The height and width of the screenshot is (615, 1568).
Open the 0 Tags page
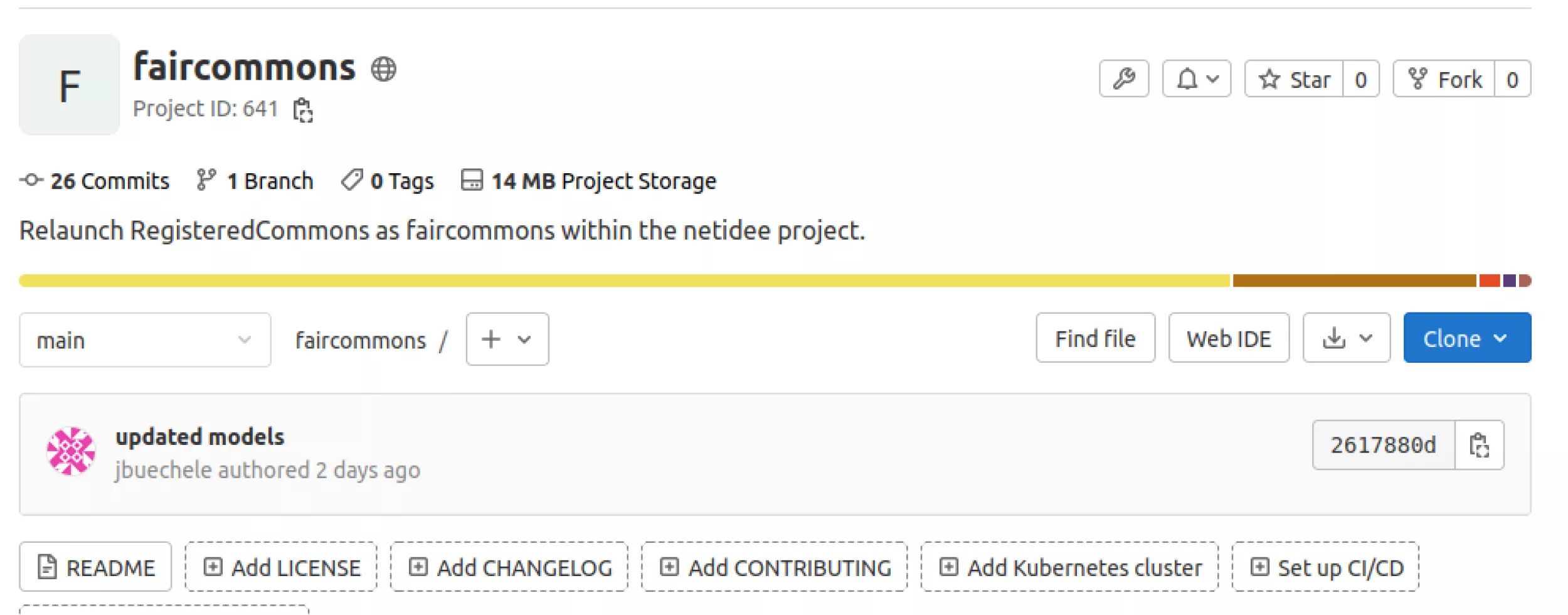[388, 181]
